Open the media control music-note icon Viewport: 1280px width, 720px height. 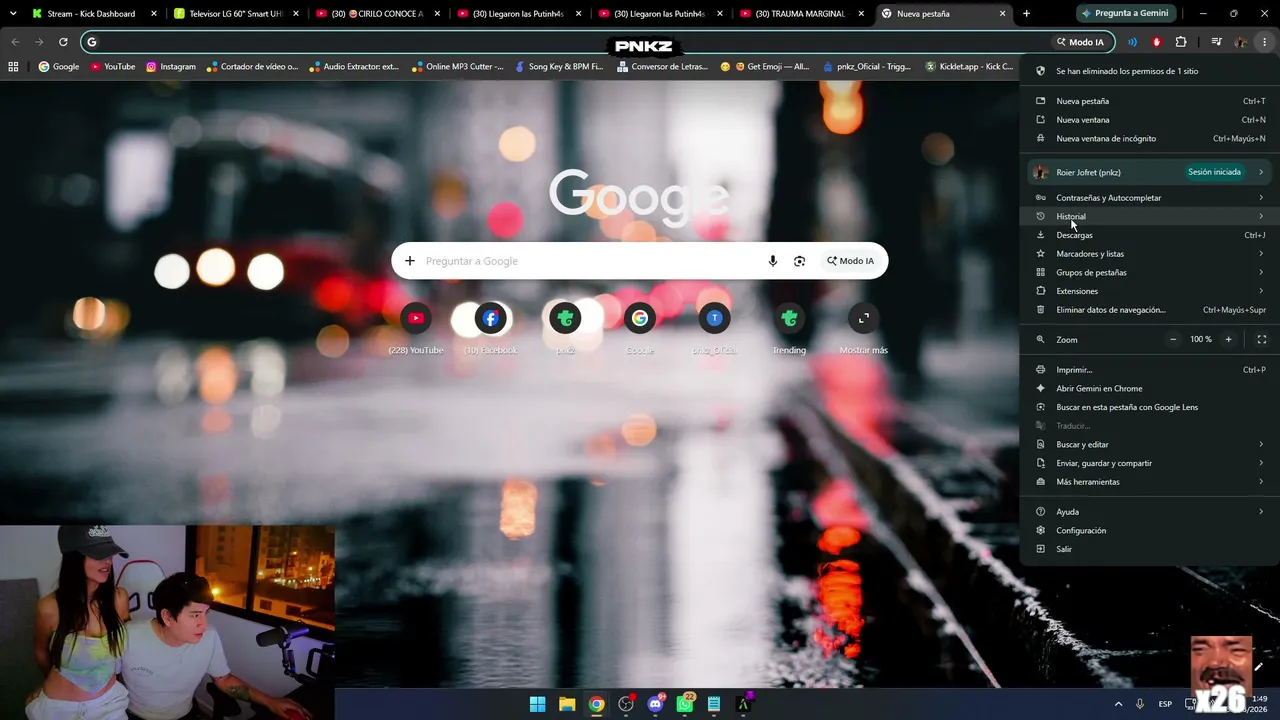pyautogui.click(x=1216, y=42)
